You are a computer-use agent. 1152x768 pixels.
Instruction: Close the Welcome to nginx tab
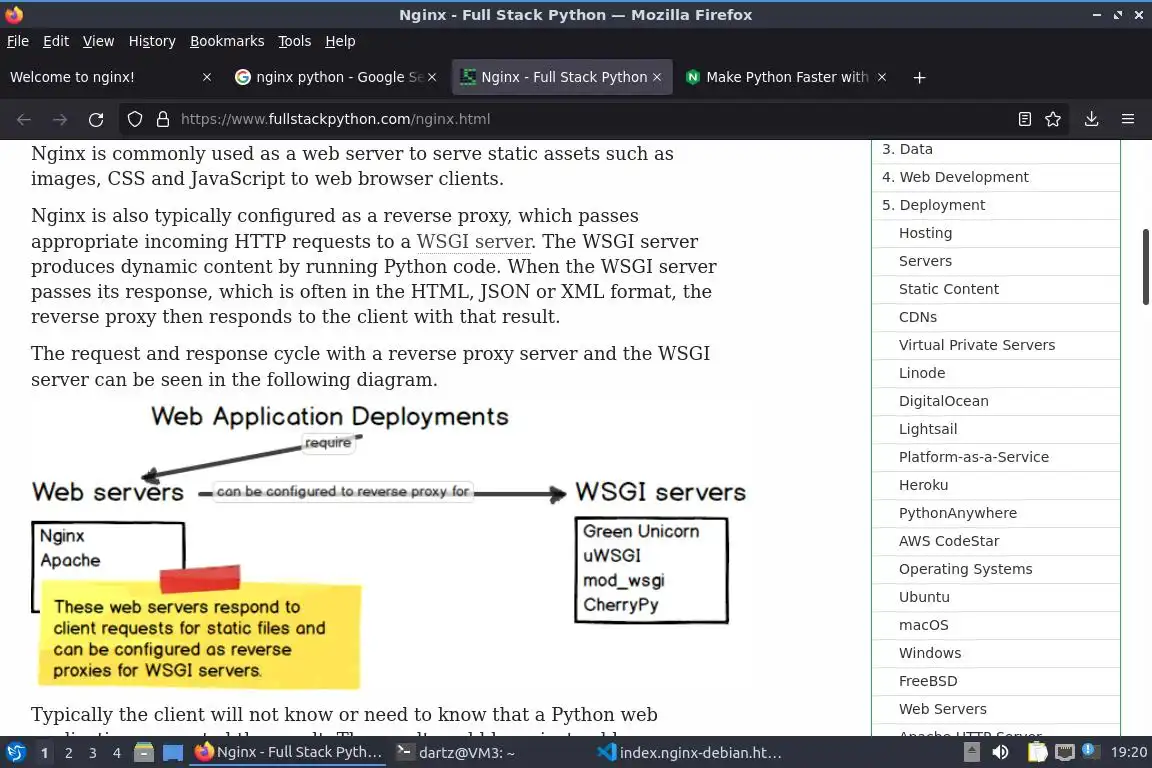[x=207, y=77]
